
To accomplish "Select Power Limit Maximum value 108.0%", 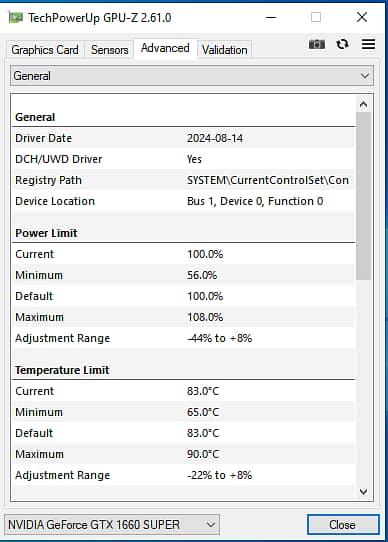I will click(205, 317).
